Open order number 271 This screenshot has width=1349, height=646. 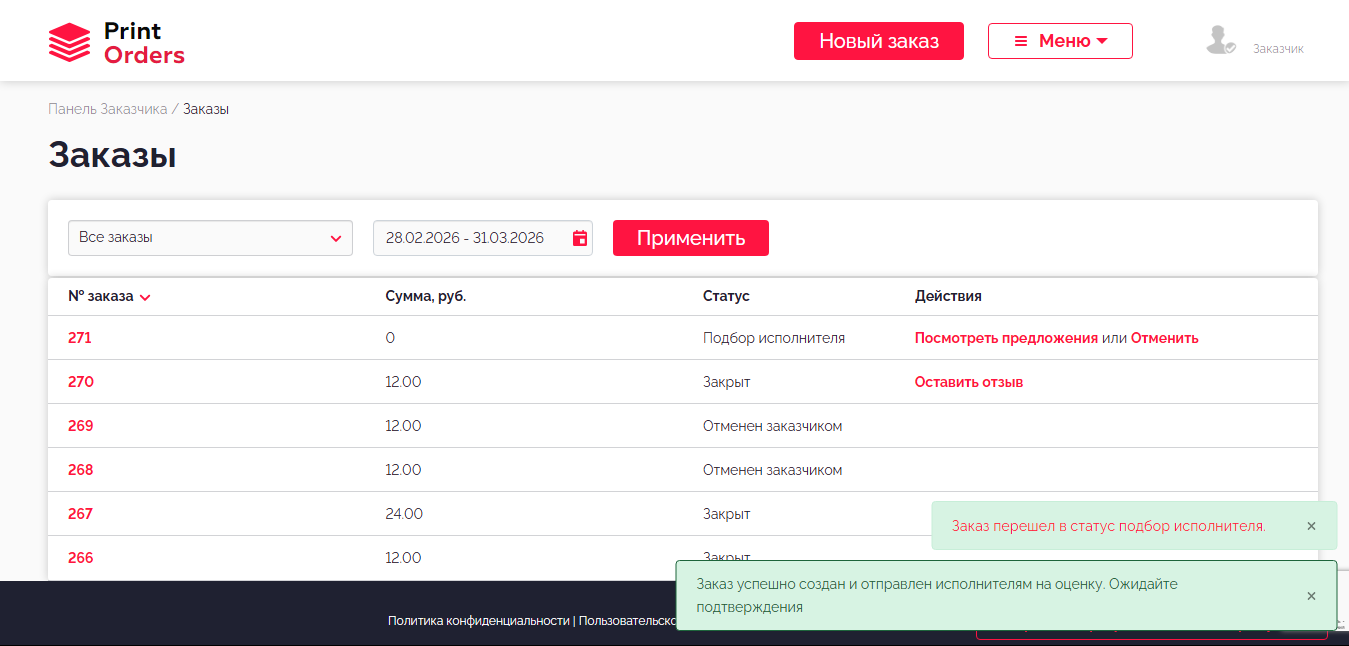80,338
